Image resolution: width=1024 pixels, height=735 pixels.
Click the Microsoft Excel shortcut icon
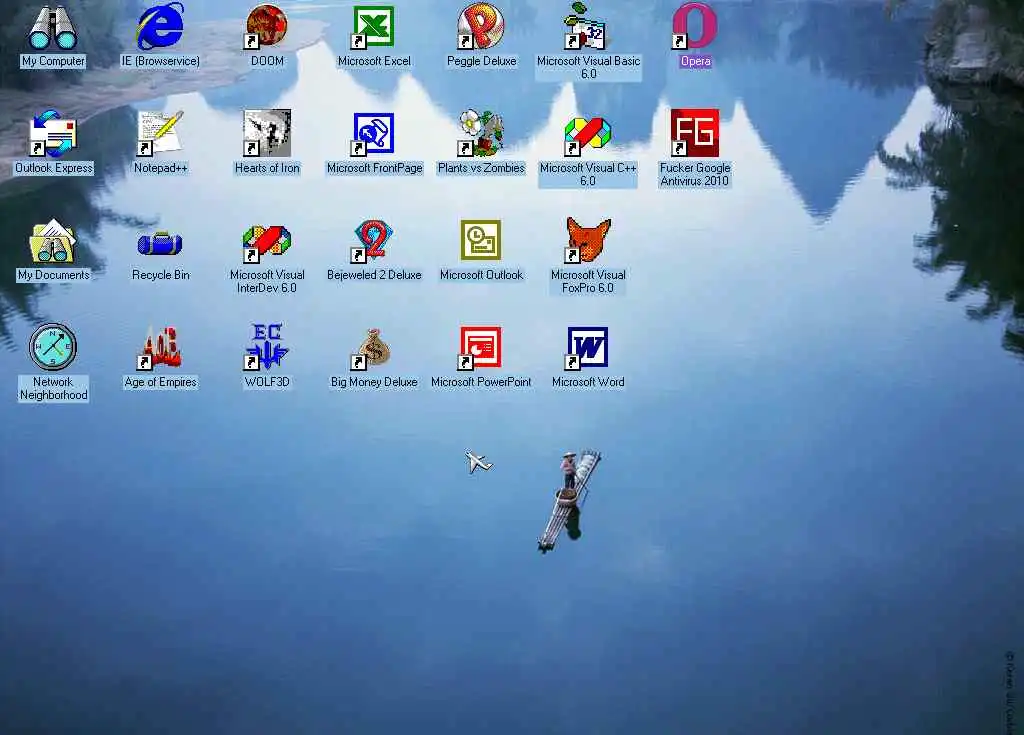374,27
